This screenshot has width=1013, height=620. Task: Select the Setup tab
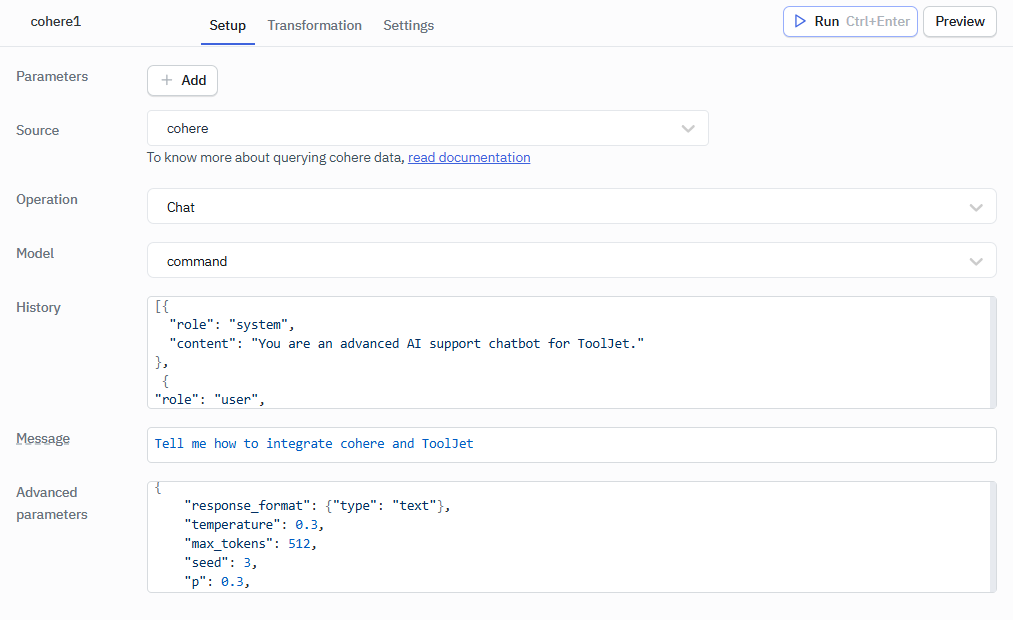(227, 25)
